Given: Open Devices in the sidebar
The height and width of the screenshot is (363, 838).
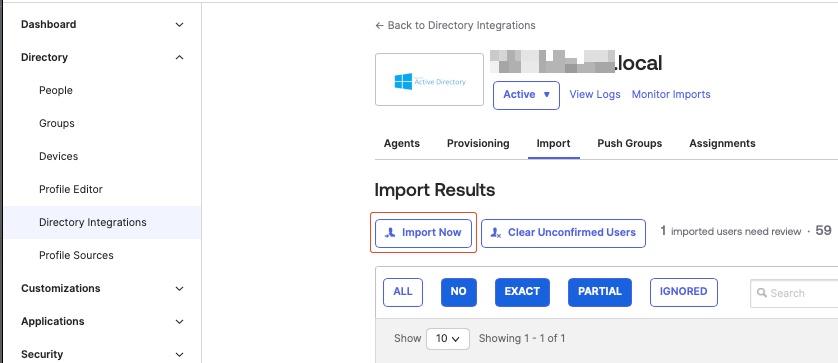Looking at the screenshot, I should [x=58, y=157].
